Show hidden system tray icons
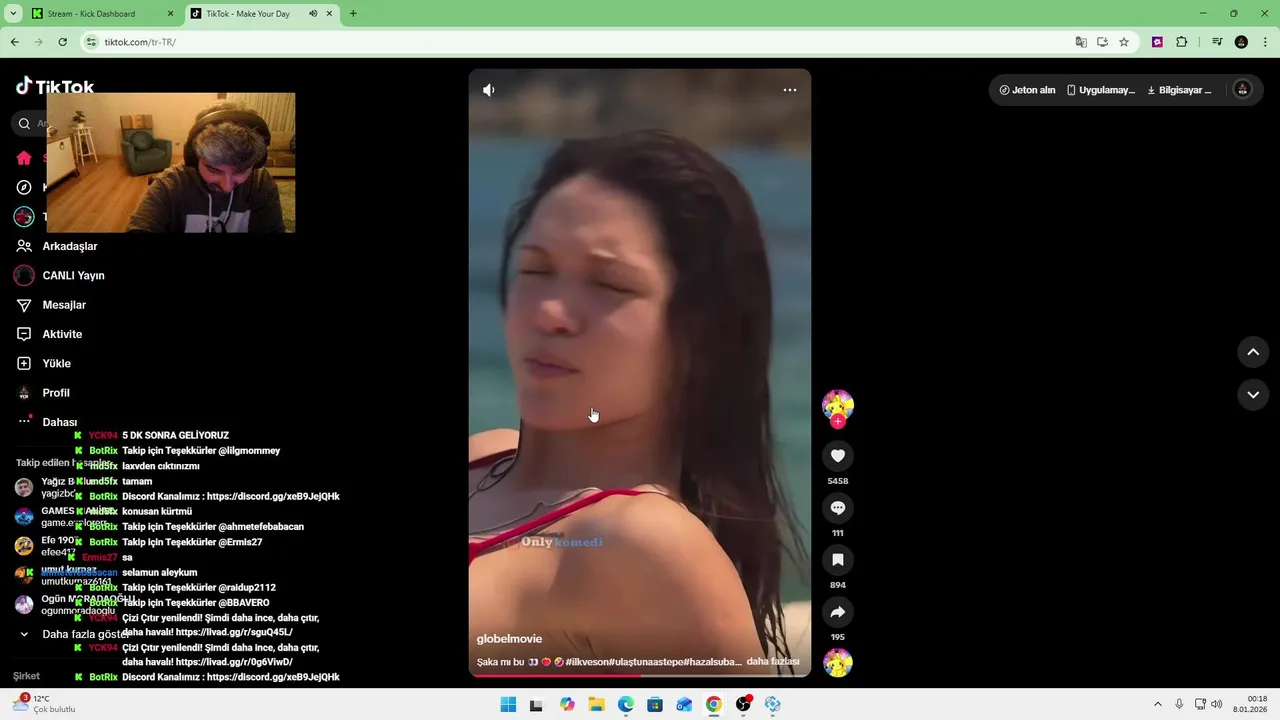1280x720 pixels. click(1158, 704)
